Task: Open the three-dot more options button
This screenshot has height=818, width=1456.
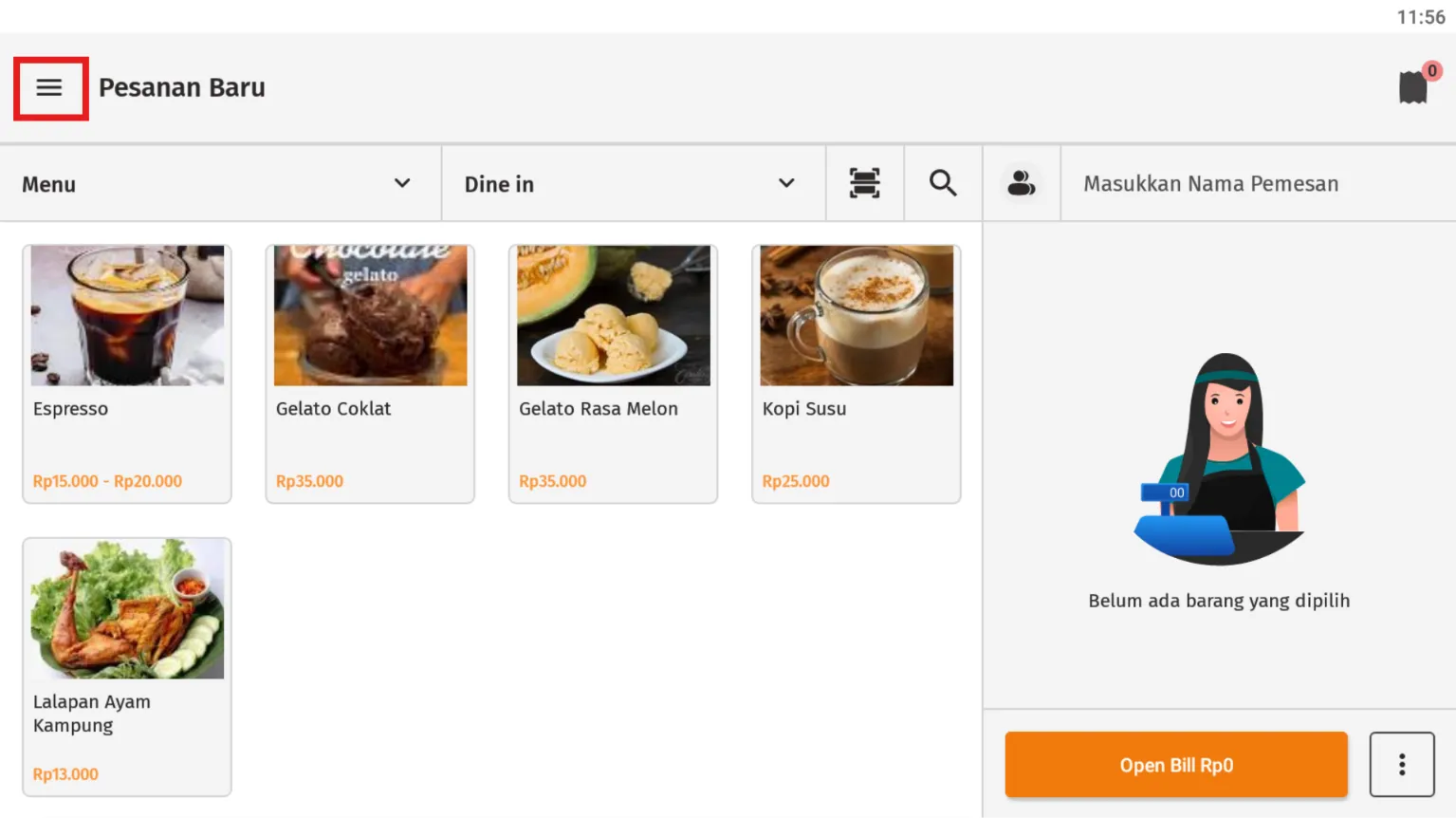Action: [x=1402, y=765]
